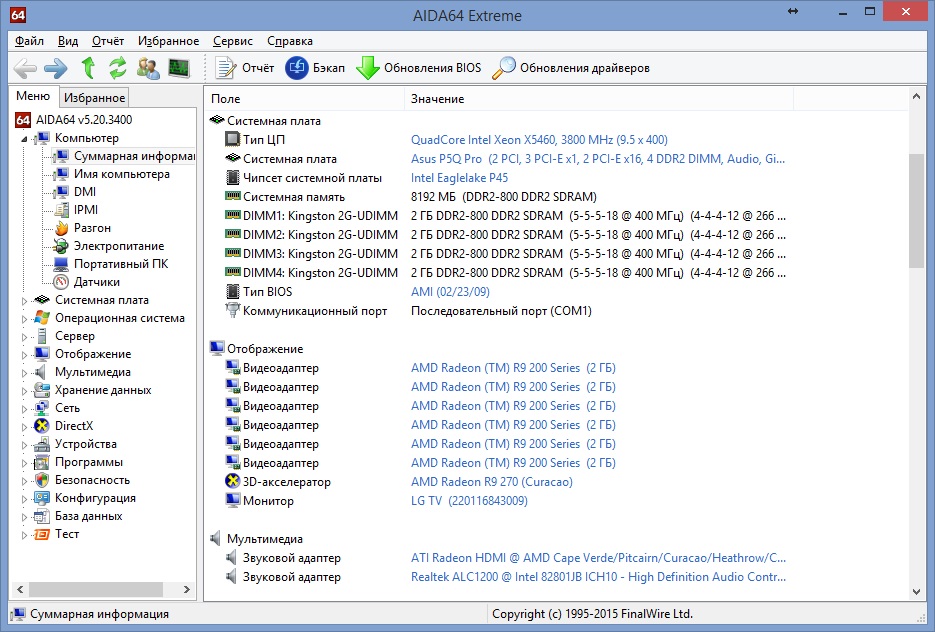
Task: Open the Realtek ALC1200 audio link
Action: click(598, 577)
